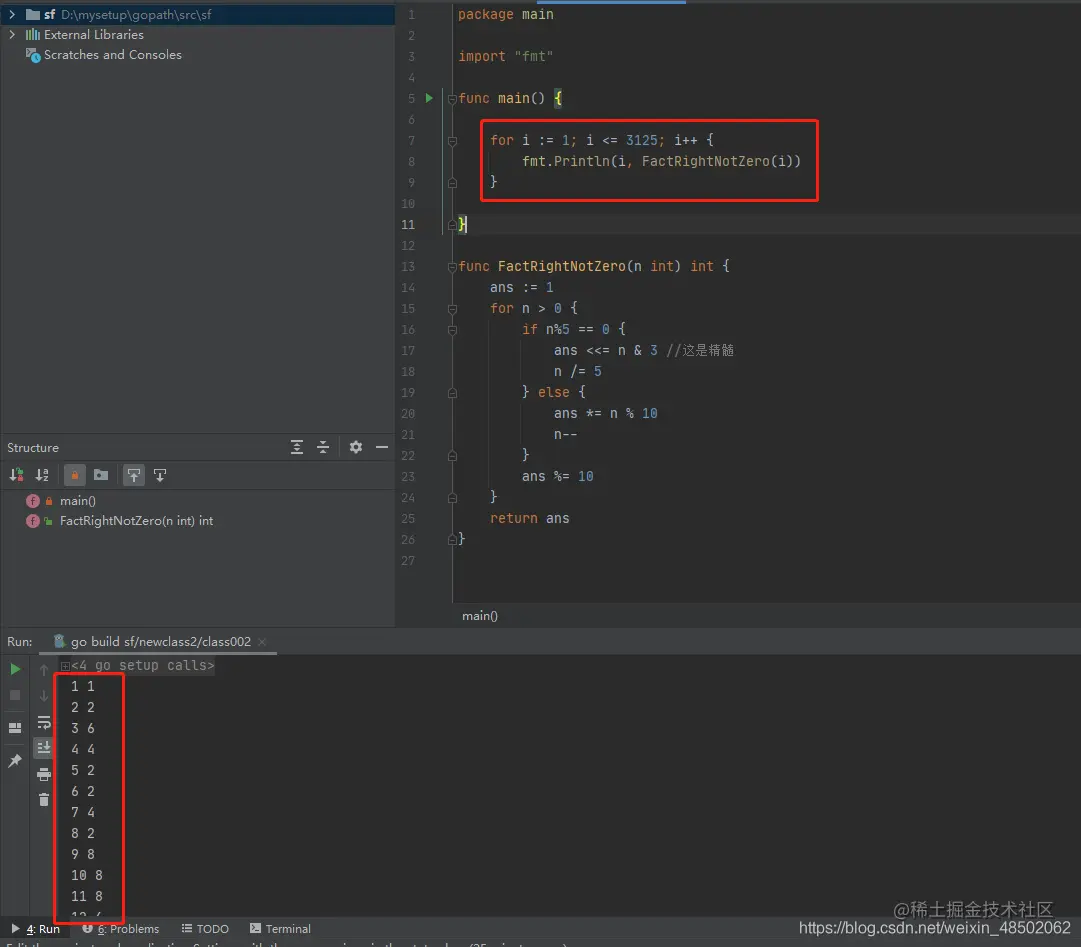Toggle the folder grouping icon in Structure toolbar
1081x947 pixels.
point(101,475)
